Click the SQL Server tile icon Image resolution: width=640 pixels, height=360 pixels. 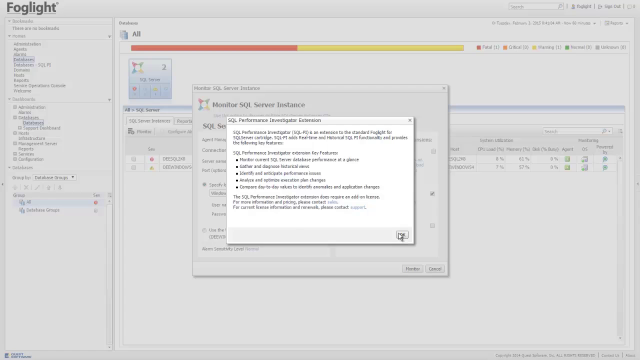click(x=138, y=68)
